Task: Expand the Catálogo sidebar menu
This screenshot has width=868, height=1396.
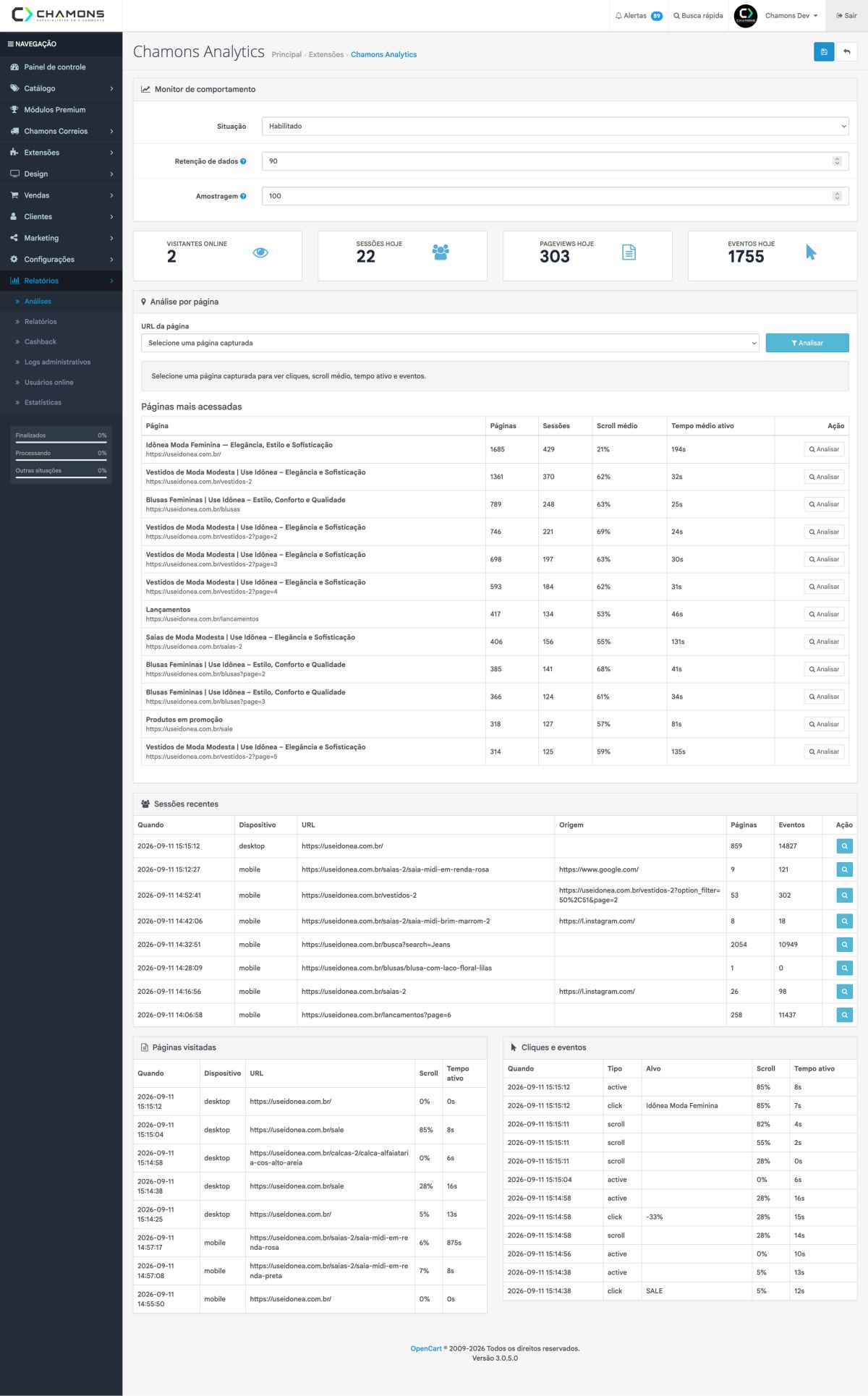Action: [61, 88]
